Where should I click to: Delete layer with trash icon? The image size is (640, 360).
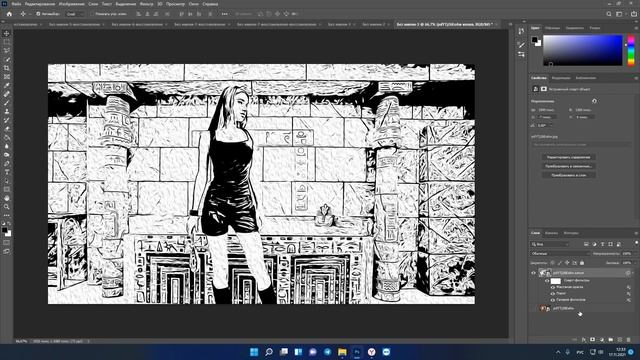629,340
